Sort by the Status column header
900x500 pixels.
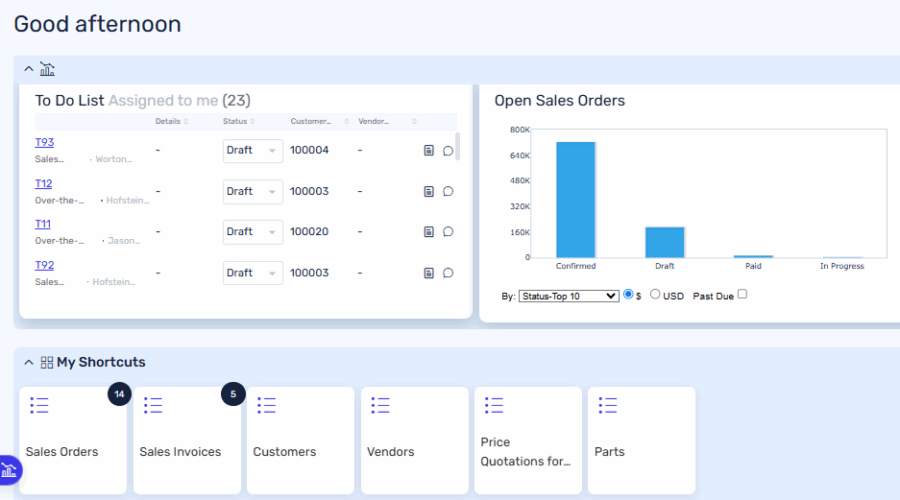point(235,122)
